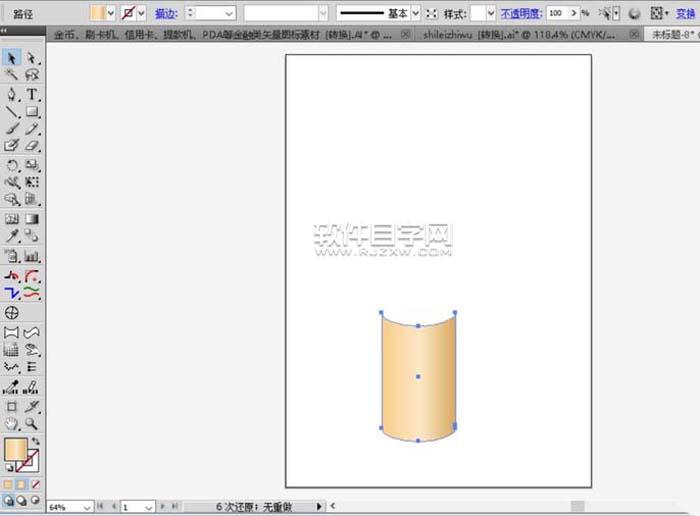The width and height of the screenshot is (700, 516).
Task: Select the Direct Selection tool
Action: pyautogui.click(x=32, y=59)
